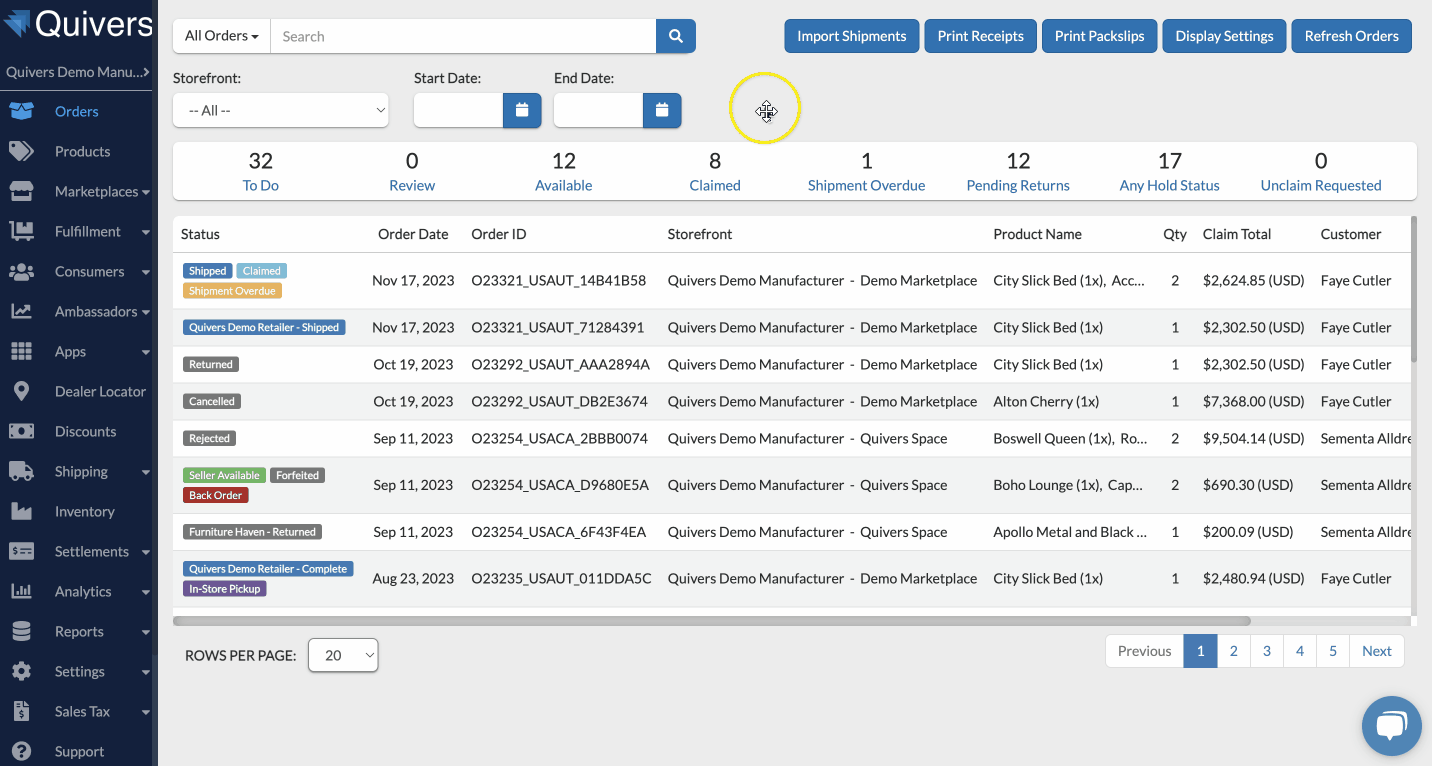Screen dimensions: 1432x766
Task: Filter by Available orders
Action: (x=564, y=171)
